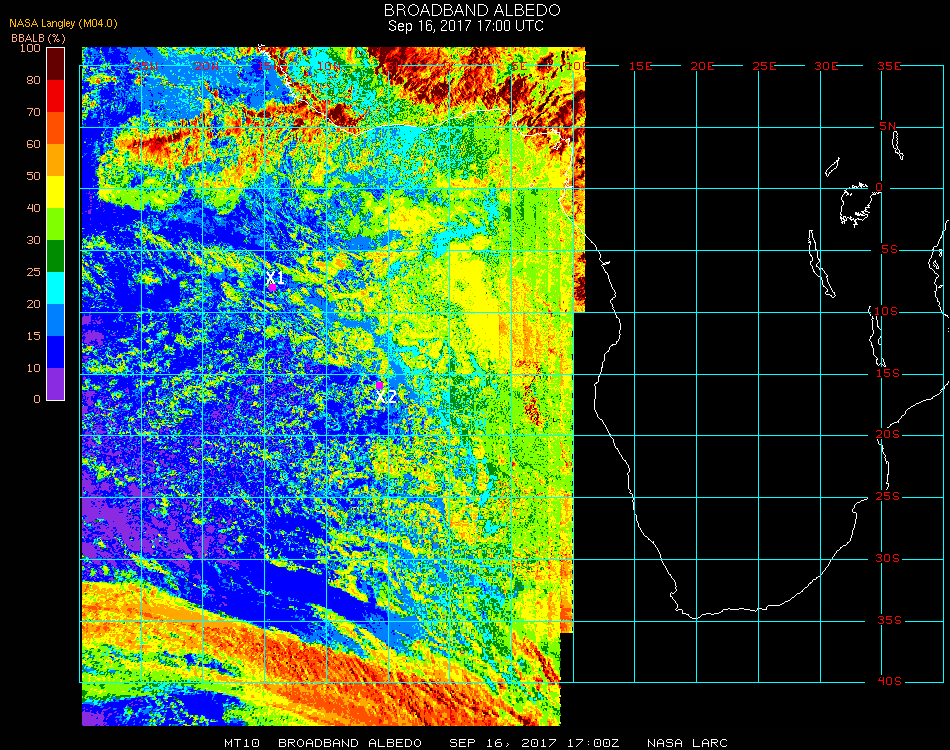
Task: Select the orange-red 60-70 colorbar swatch
Action: (x=55, y=128)
